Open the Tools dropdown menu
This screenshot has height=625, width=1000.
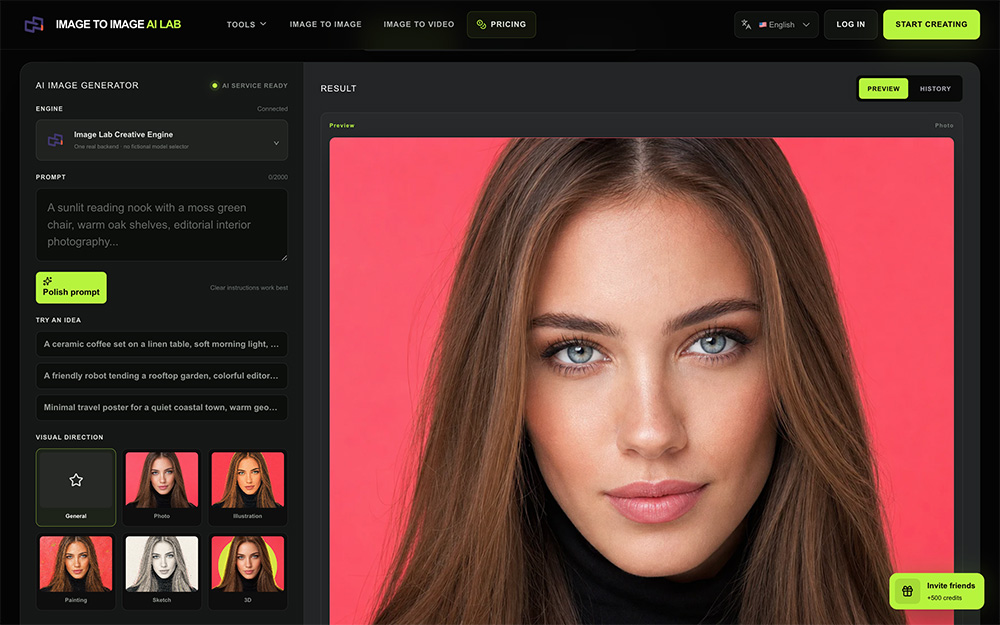[246, 24]
